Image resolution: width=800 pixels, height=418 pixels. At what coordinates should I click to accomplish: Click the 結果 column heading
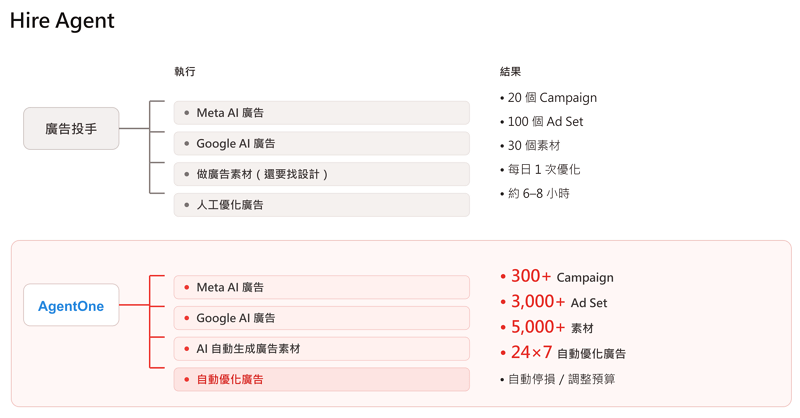click(510, 71)
